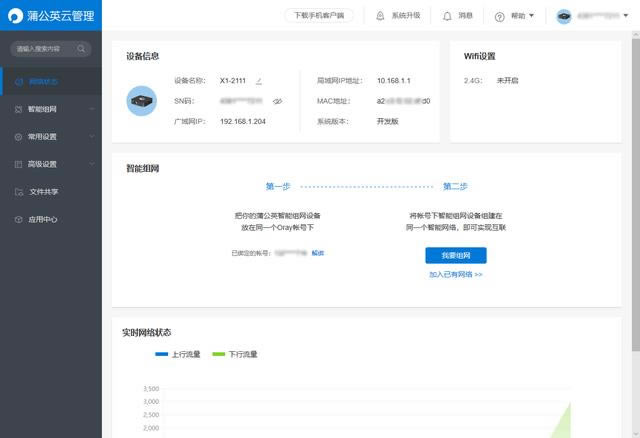The image size is (640, 438).
Task: Click the user avatar in the header
Action: [x=564, y=16]
